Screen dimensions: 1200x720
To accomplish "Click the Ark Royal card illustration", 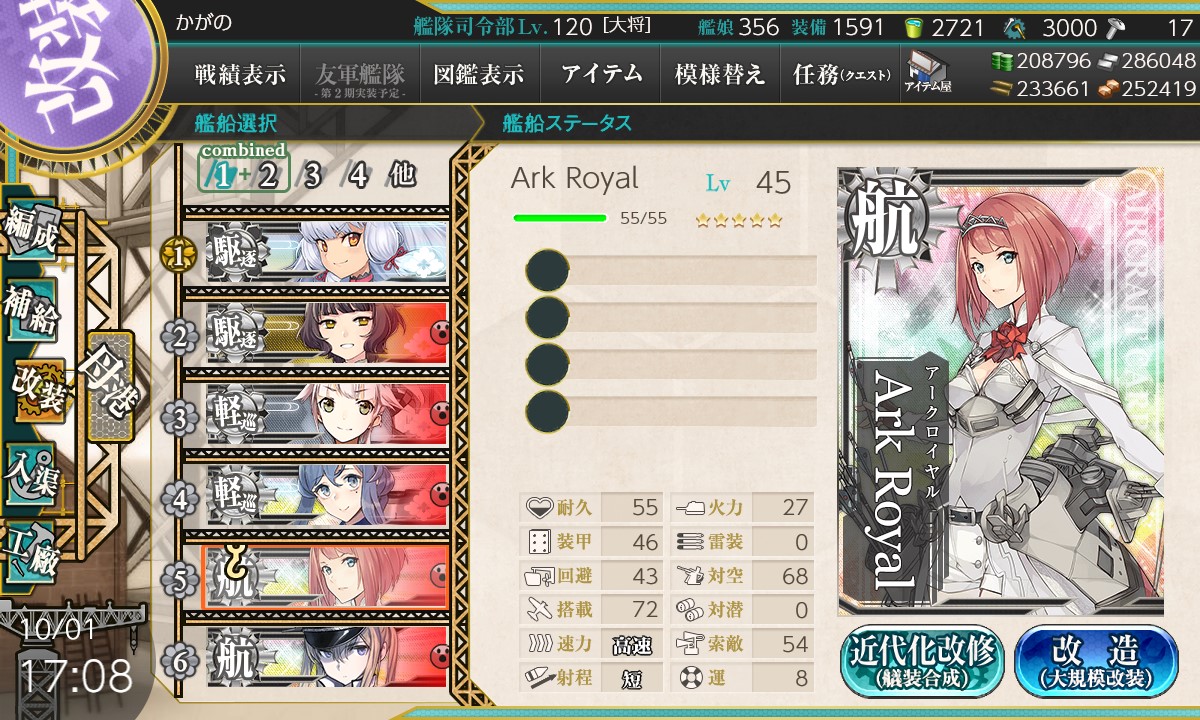I will [x=1001, y=392].
